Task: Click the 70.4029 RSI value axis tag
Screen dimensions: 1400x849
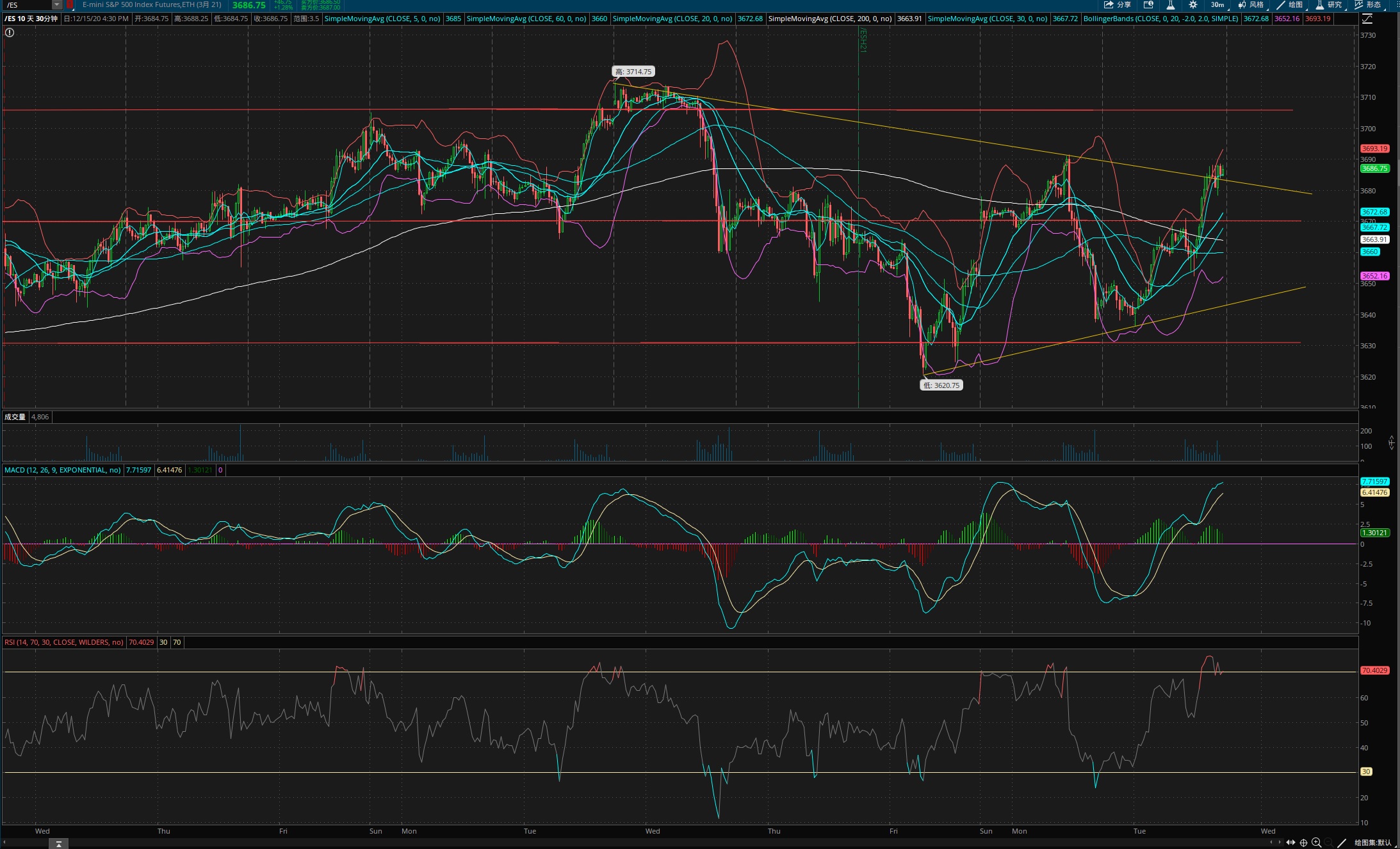Action: 1374,670
